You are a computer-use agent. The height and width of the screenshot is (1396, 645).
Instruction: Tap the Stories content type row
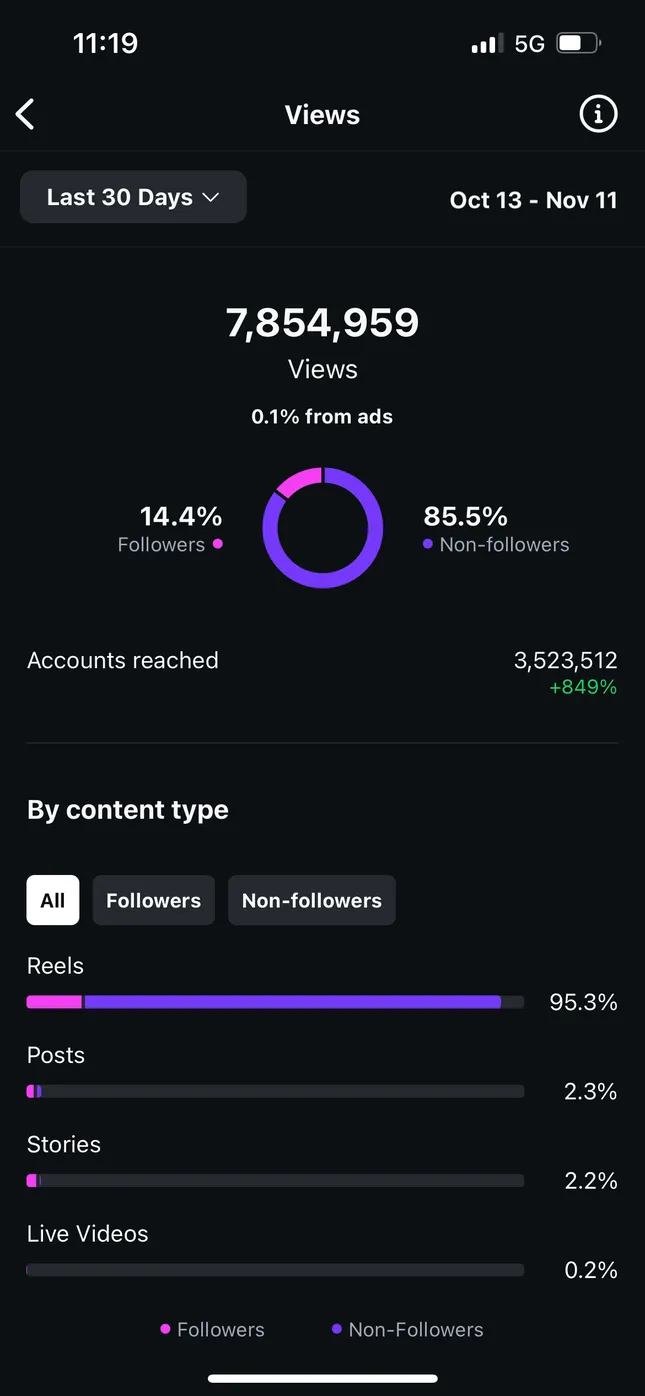322,1163
